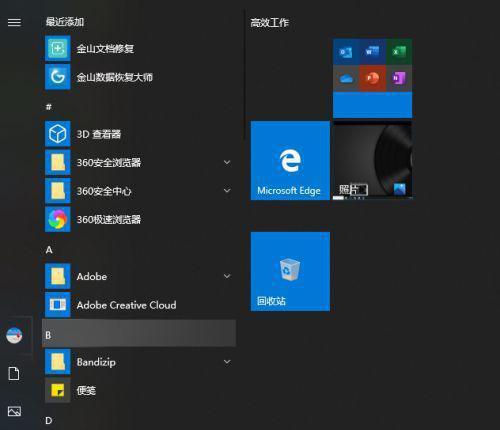Launch 金山文档修复 app
Viewport: 500px width, 430px height.
click(140, 49)
